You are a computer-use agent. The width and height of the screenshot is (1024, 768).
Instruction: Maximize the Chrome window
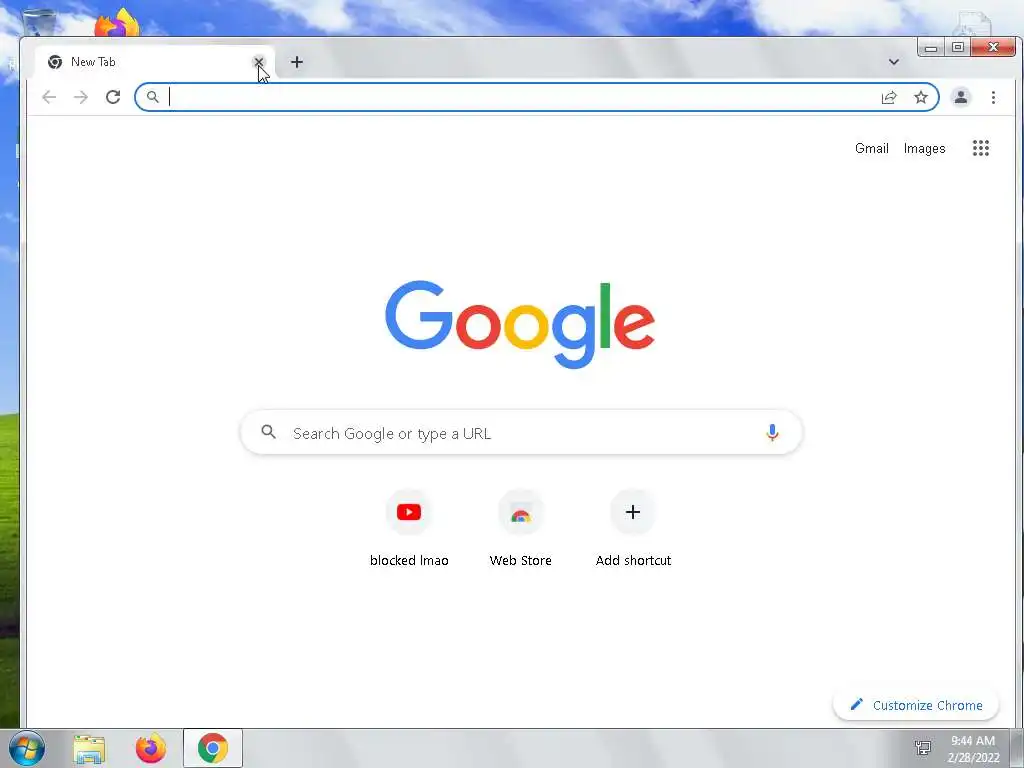coord(958,48)
